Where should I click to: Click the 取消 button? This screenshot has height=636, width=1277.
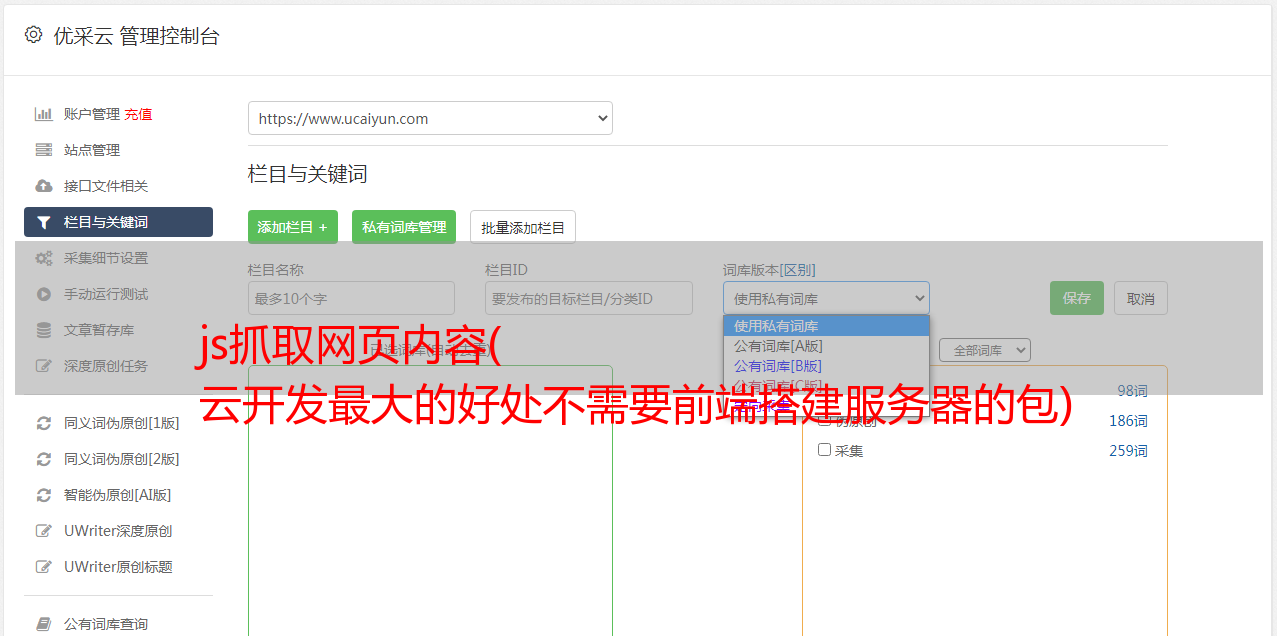(1141, 298)
